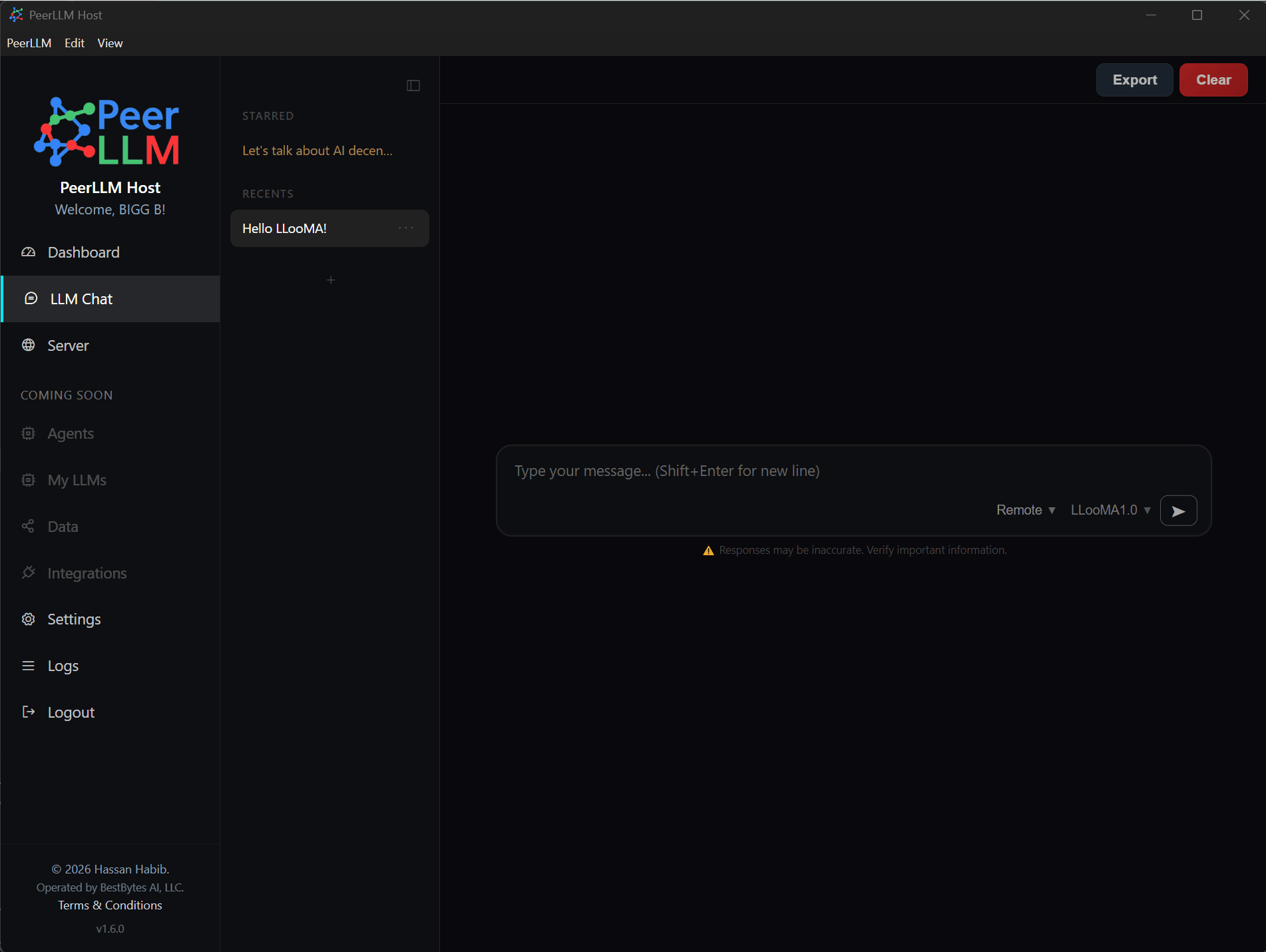Click the plus to start a new conversation
This screenshot has height=952, width=1266.
[x=330, y=280]
